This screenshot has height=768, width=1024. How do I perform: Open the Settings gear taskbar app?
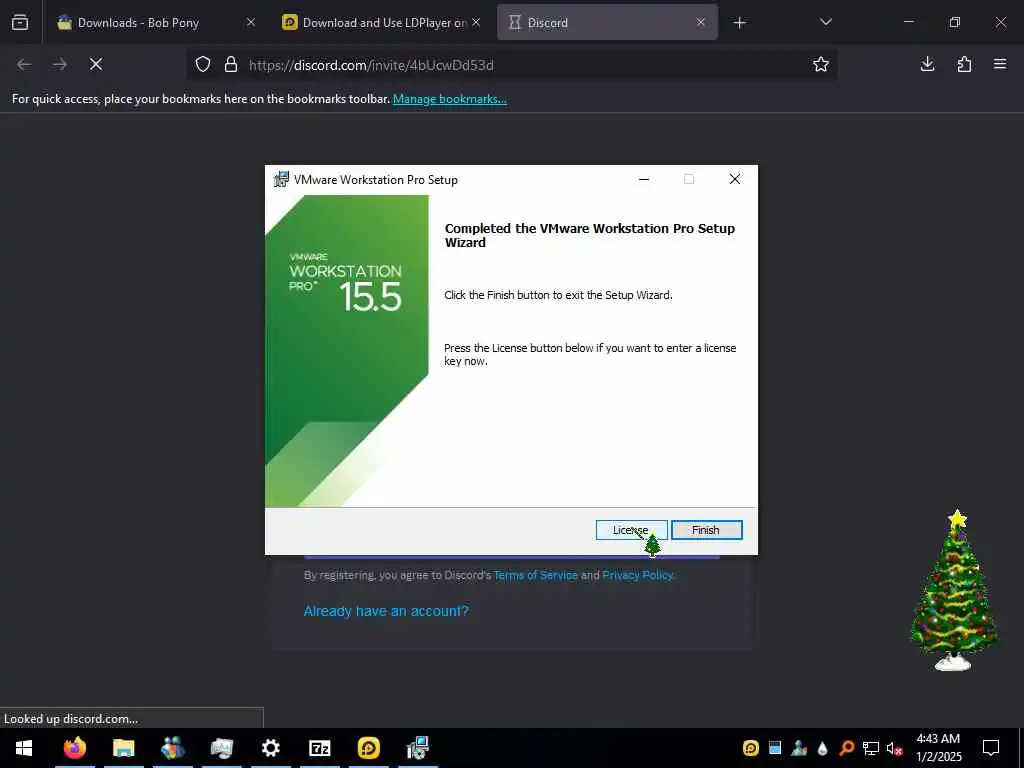270,748
